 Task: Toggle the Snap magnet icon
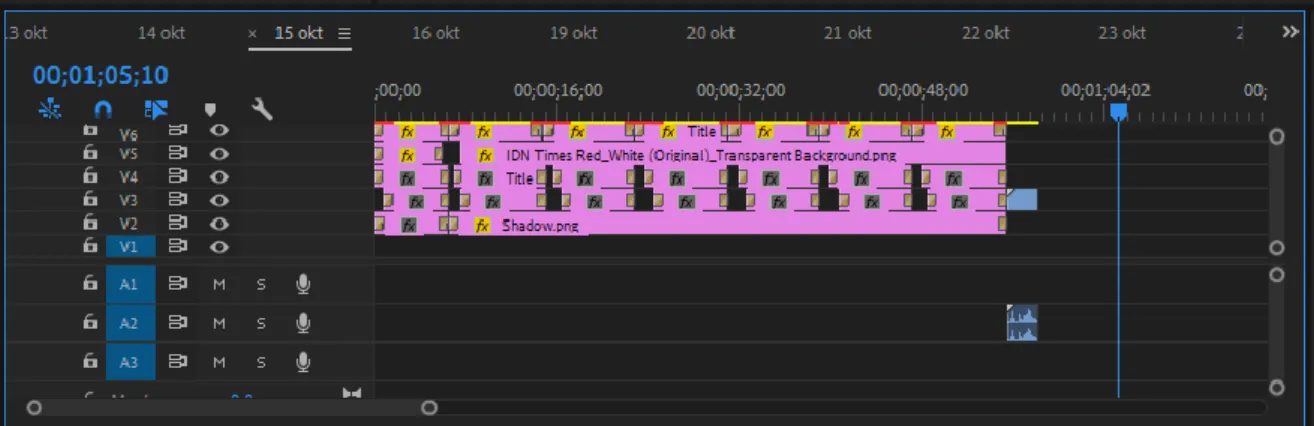coord(103,109)
